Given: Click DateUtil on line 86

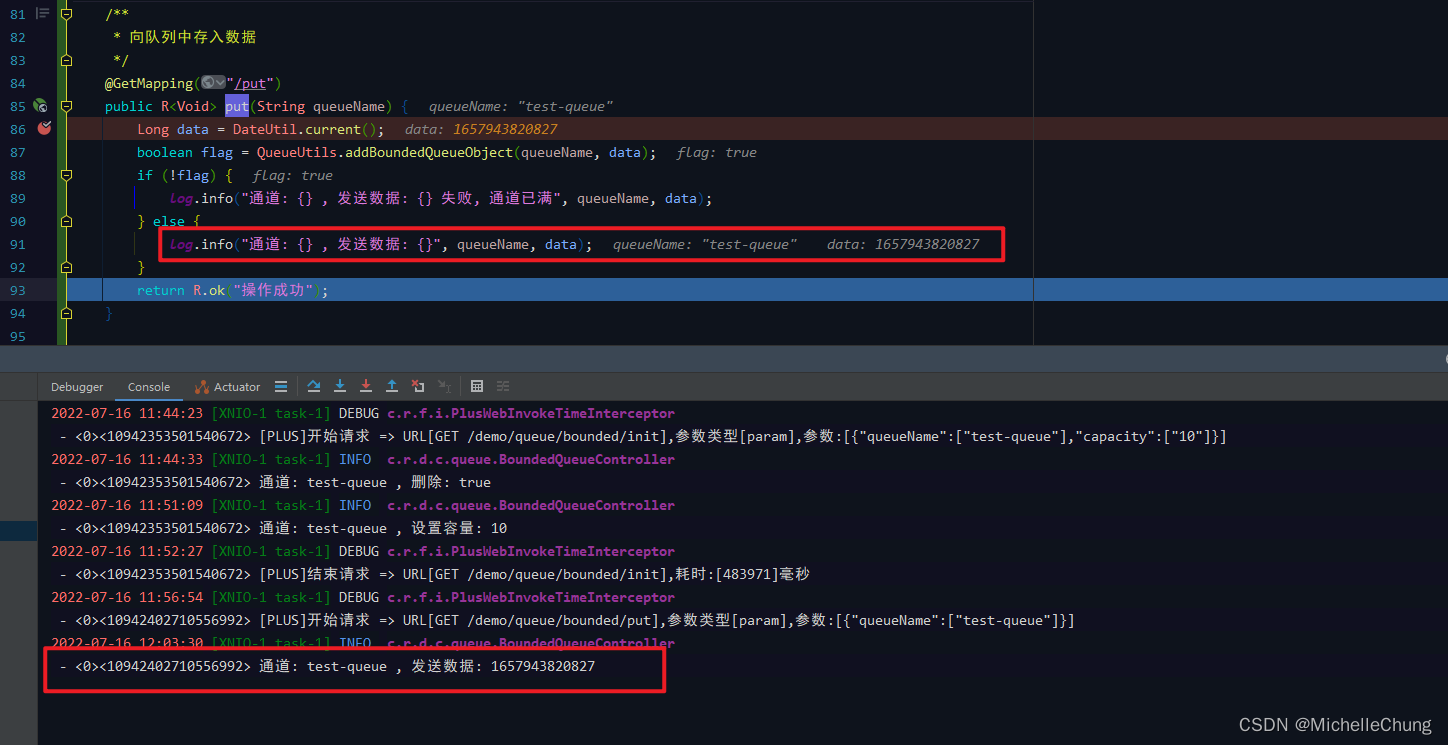Looking at the screenshot, I should (265, 129).
